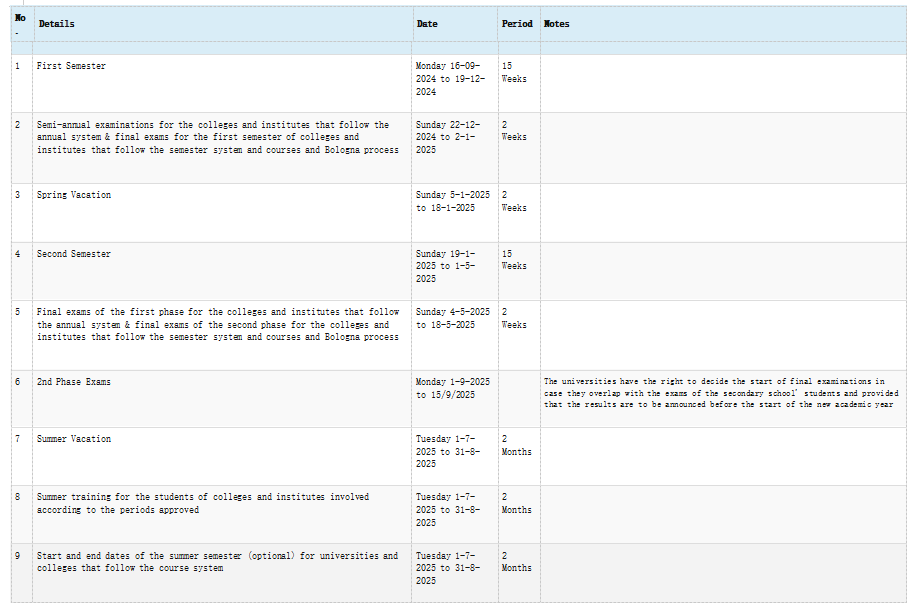Viewport: 915px width, 609px height.
Task: Click the Date column header
Action: coord(427,24)
